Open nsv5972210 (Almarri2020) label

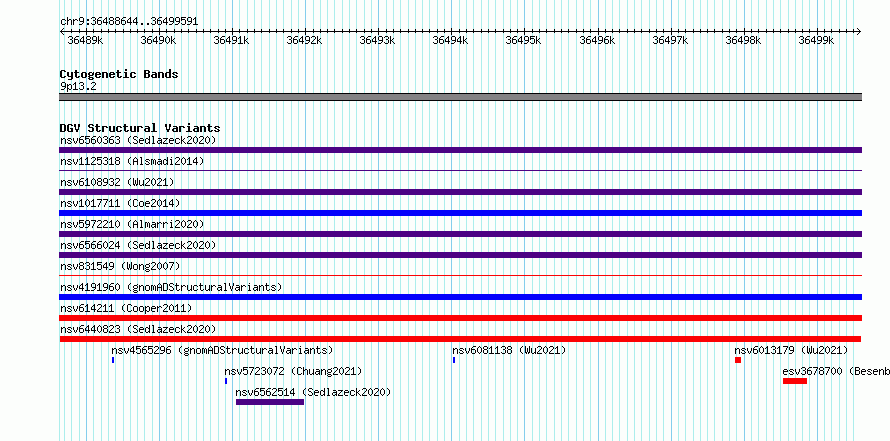132,224
